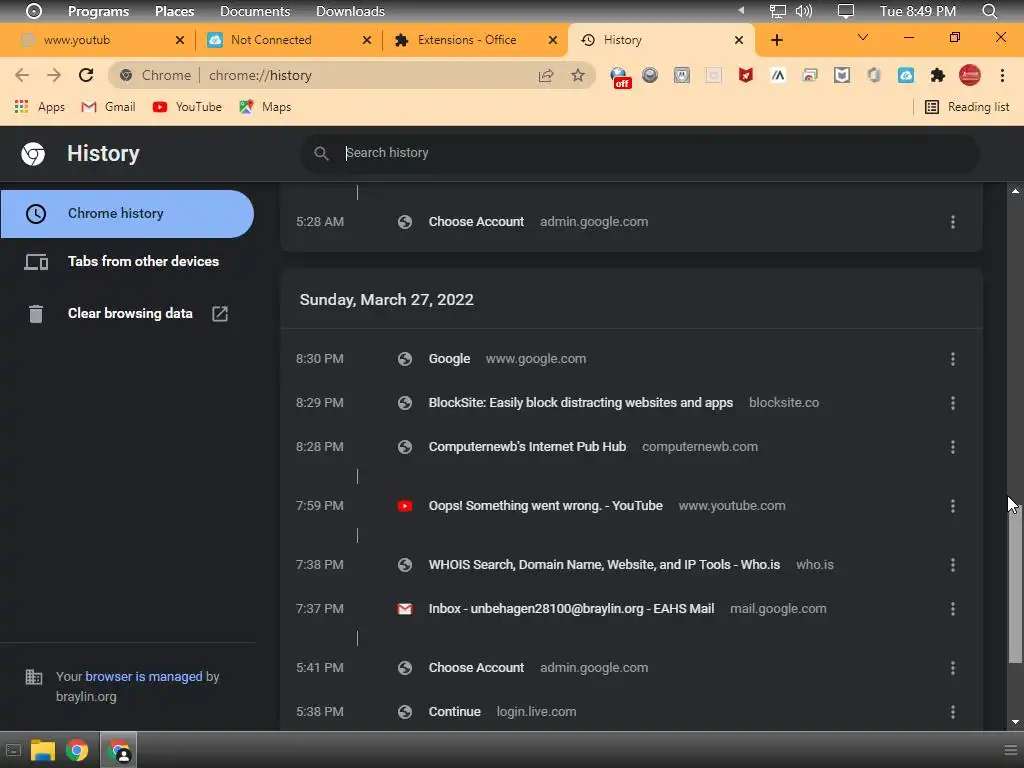Open more actions for the 5:41 PM Choose Account entry
The height and width of the screenshot is (768, 1024).
[953, 667]
